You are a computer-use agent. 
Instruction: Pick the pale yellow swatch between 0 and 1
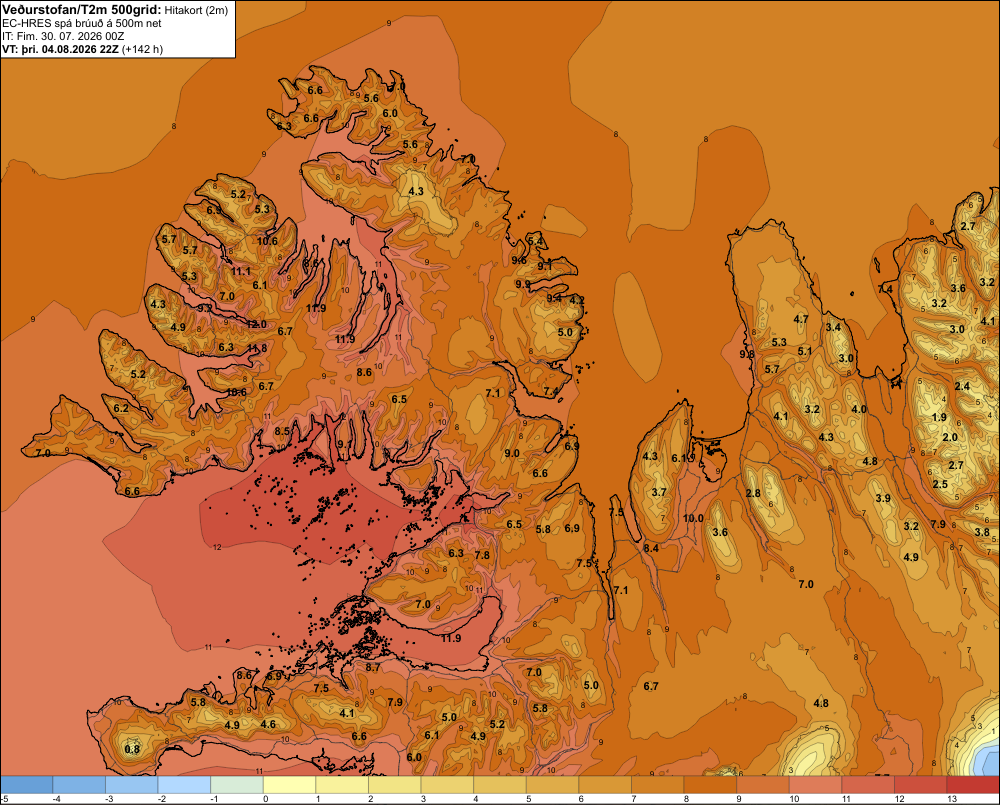click(x=290, y=785)
